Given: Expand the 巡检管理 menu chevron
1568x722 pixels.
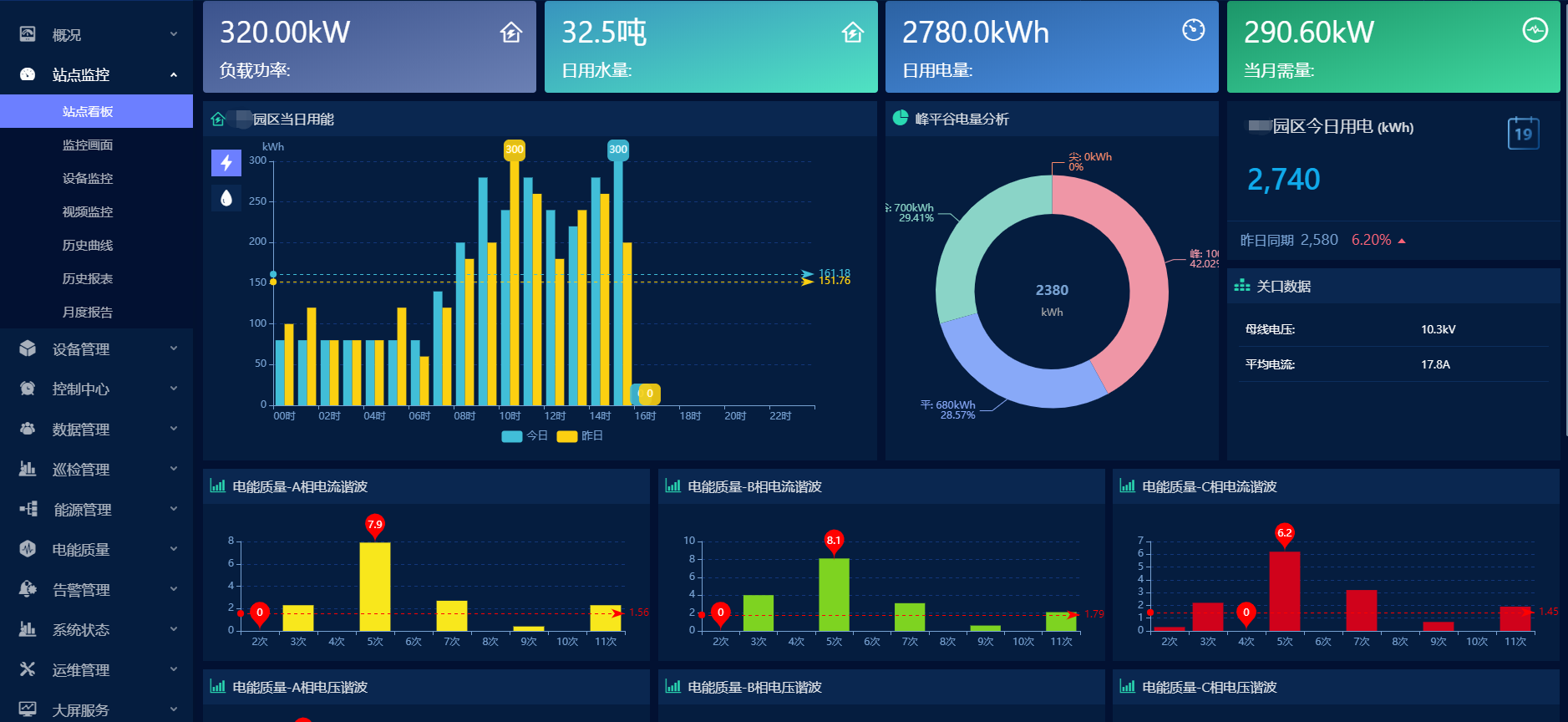Looking at the screenshot, I should tap(174, 469).
